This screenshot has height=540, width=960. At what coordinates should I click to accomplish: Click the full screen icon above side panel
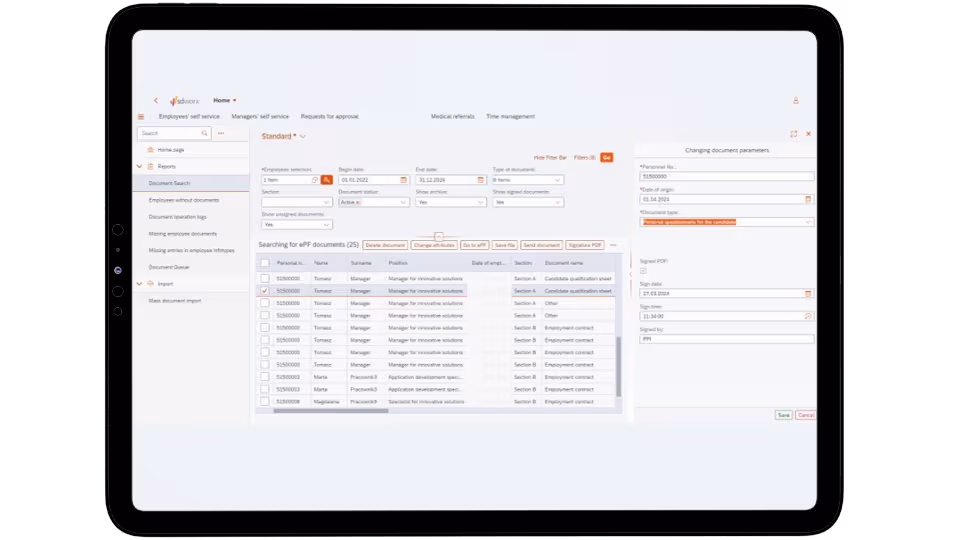tap(793, 133)
